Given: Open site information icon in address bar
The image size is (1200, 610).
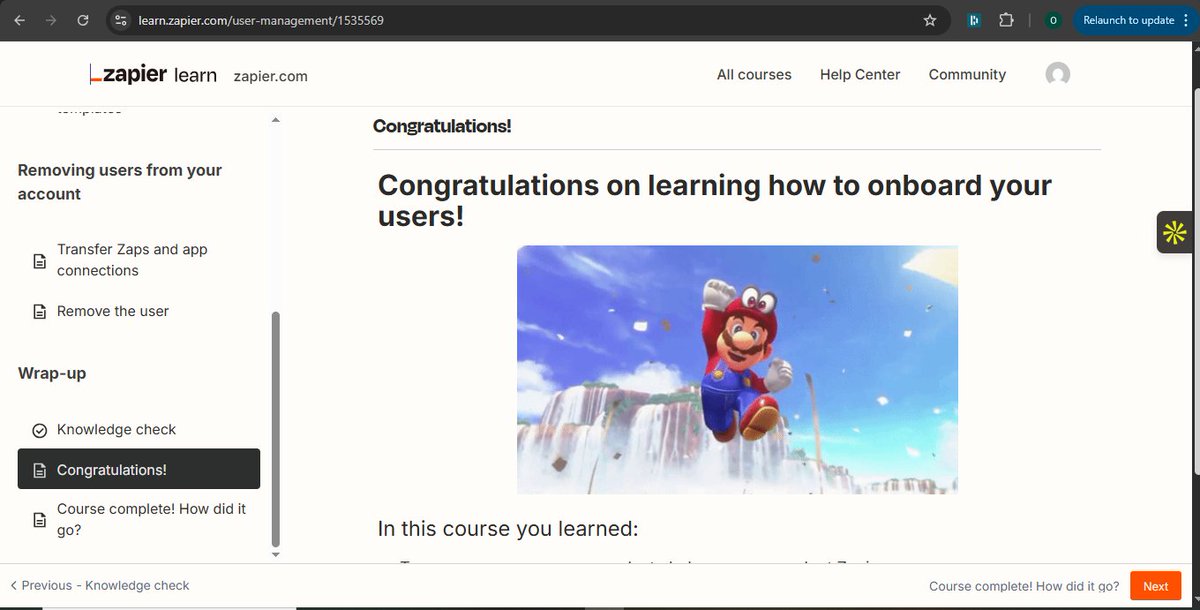Looking at the screenshot, I should coord(120,20).
